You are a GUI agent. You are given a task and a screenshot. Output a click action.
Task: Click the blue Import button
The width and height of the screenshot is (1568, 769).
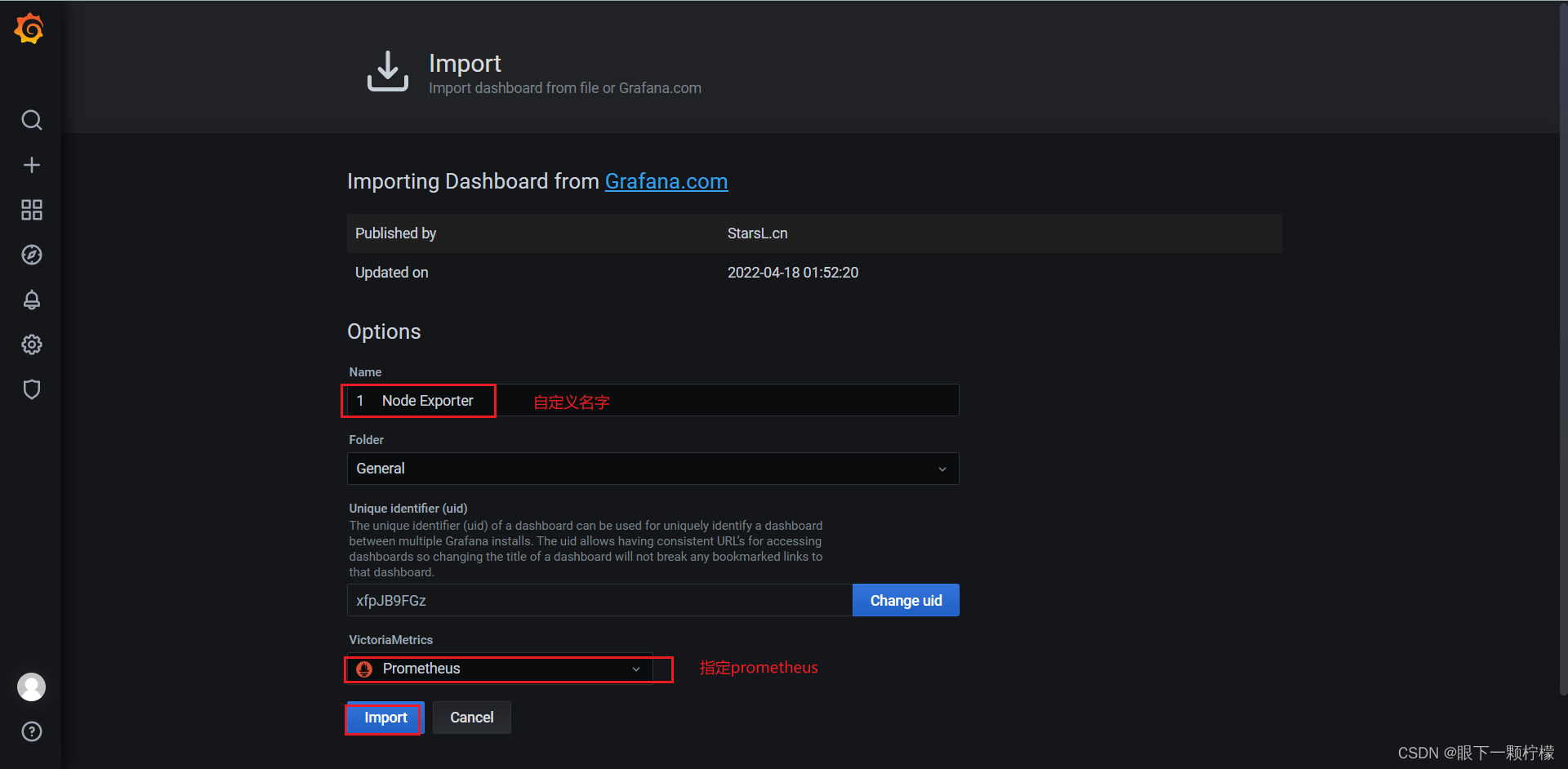pos(385,718)
